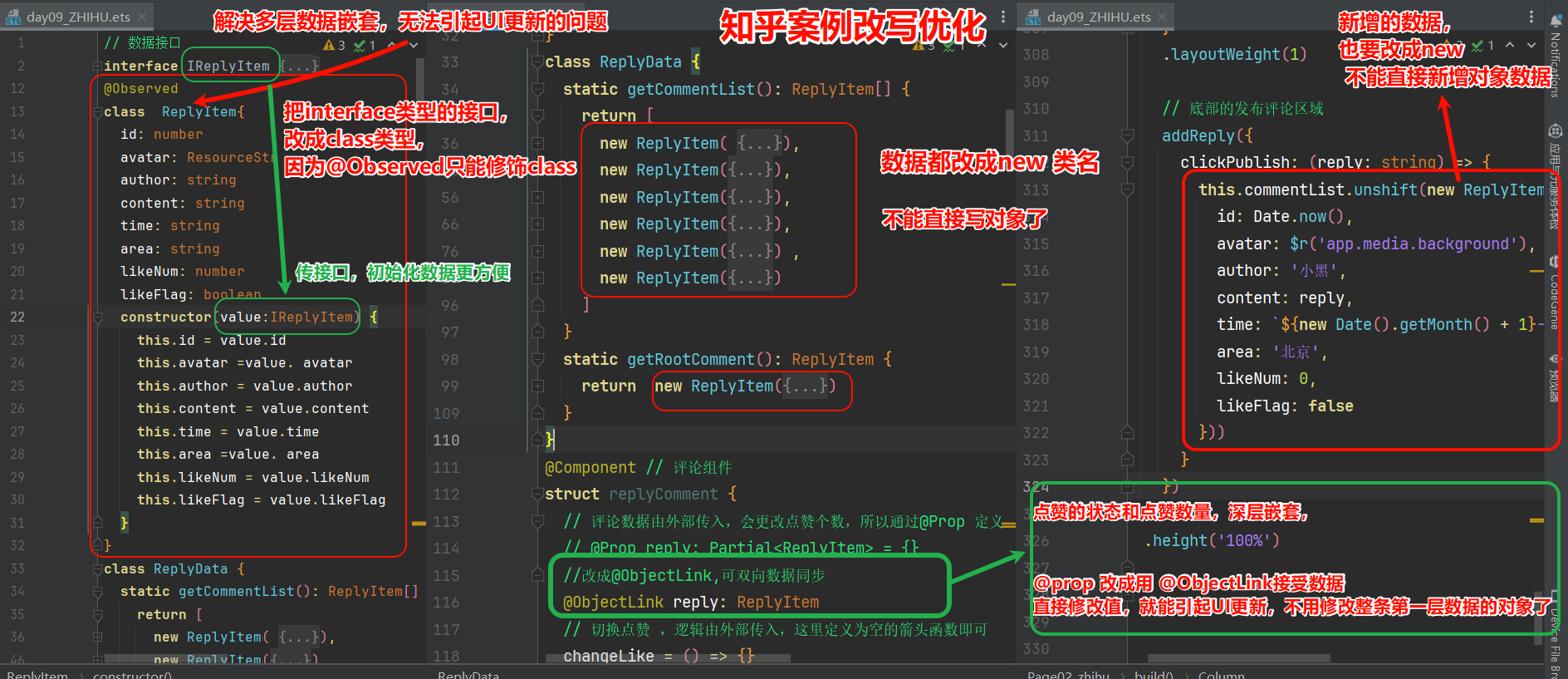
Task: Go to the next highlighted problem in the right editor
Action: coord(1531,45)
